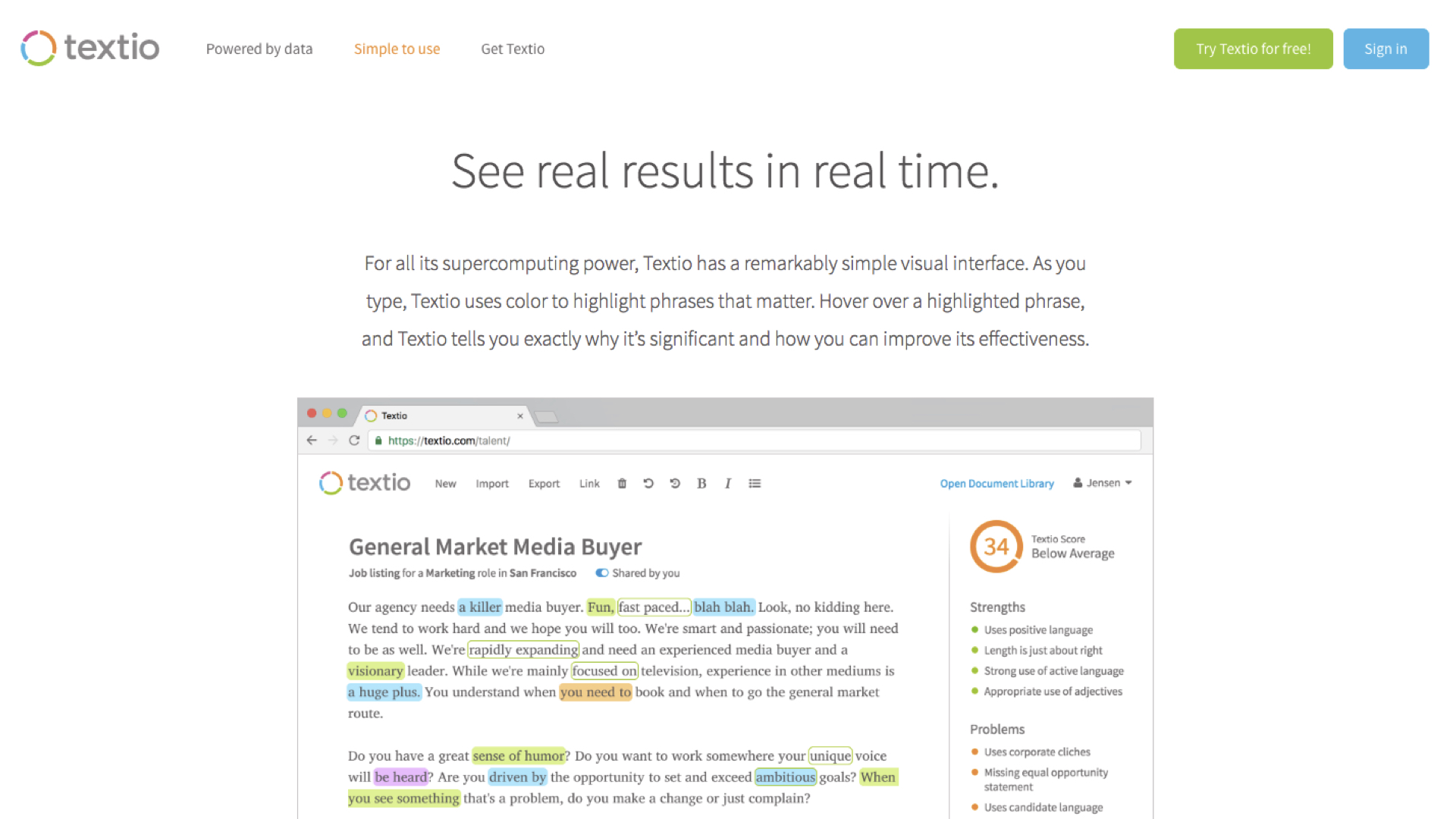Viewport: 1456px width, 819px height.
Task: Click the outlined phrase 'rapidly expanding'
Action: (523, 649)
